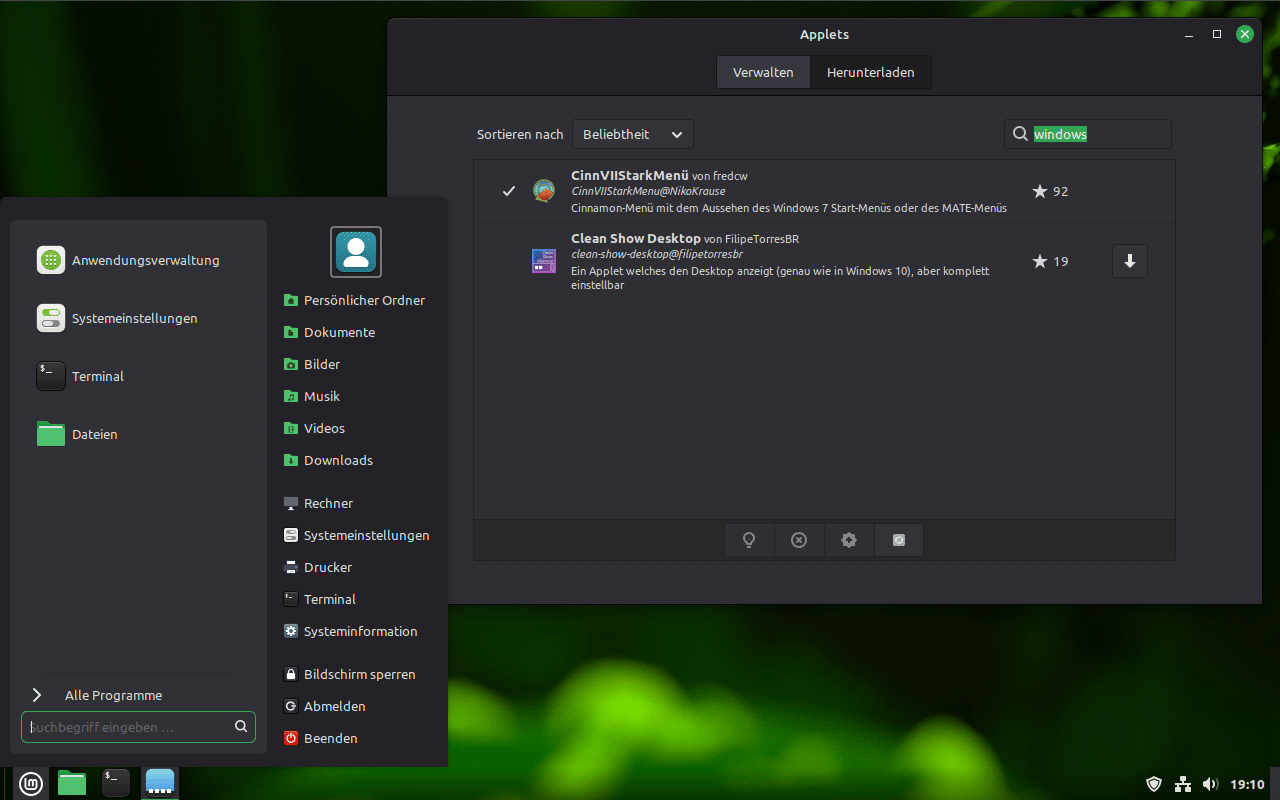Open the Terminal from the start menu sidebar
The width and height of the screenshot is (1280, 800).
pos(97,376)
